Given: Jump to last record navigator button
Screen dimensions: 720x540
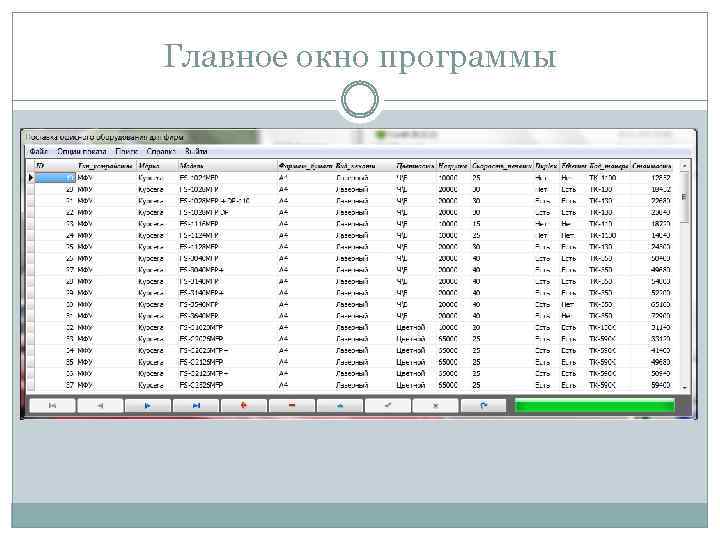Looking at the screenshot, I should pos(196,405).
